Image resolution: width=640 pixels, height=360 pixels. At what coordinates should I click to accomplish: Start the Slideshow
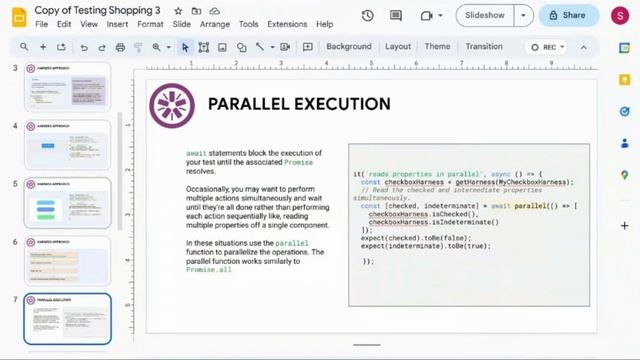[484, 16]
